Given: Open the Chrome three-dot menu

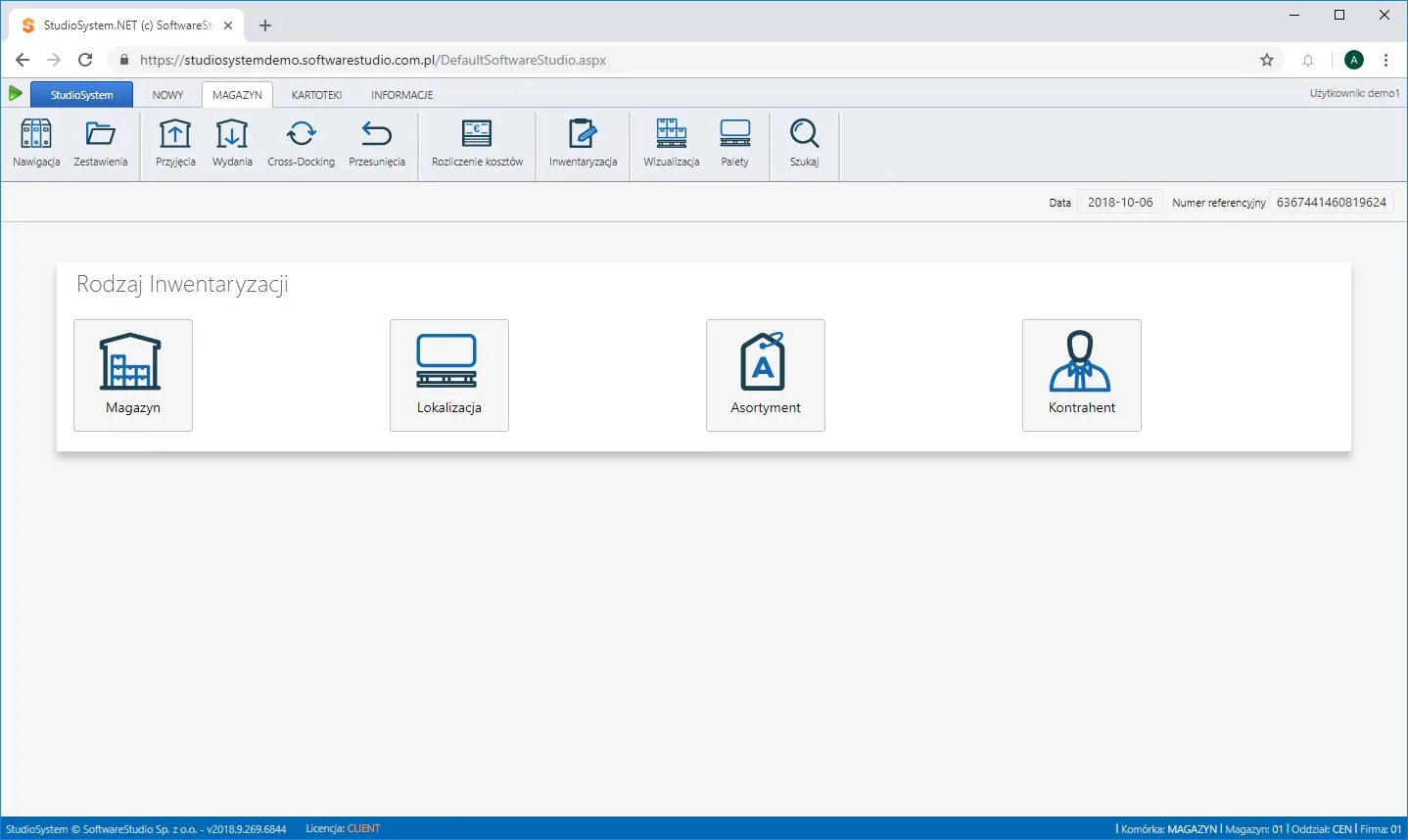Looking at the screenshot, I should tap(1386, 60).
